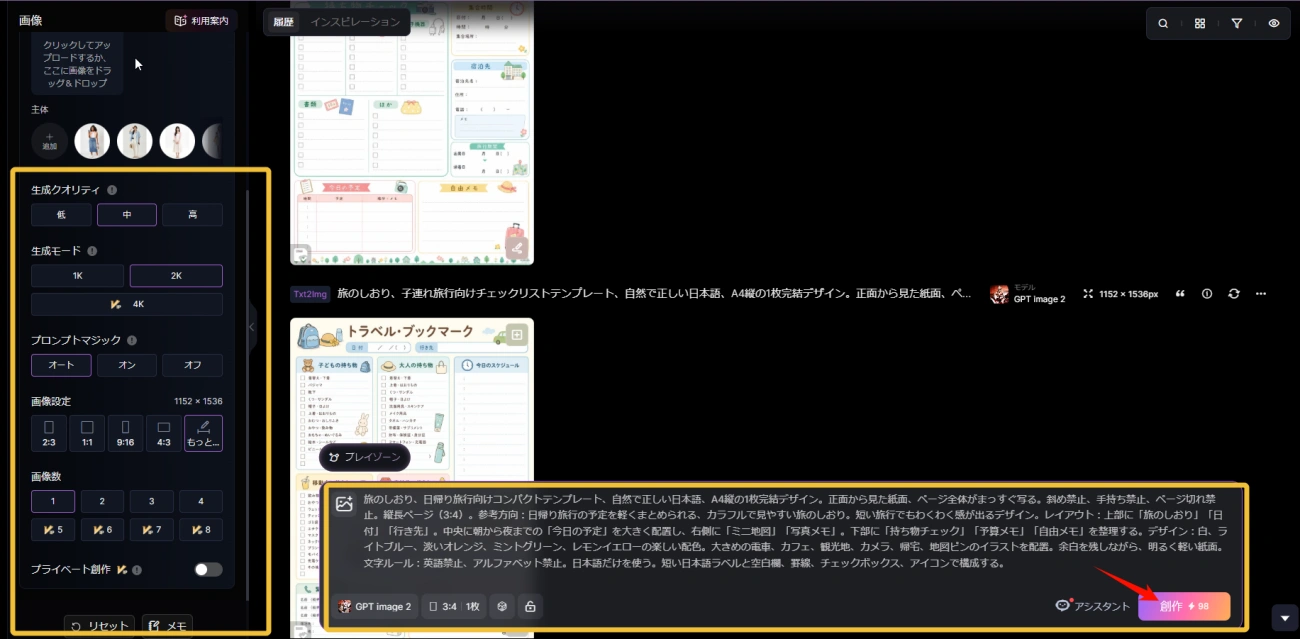Image resolution: width=1300 pixels, height=639 pixels.
Task: Select the 4:3 aspect ratio
Action: [x=164, y=433]
